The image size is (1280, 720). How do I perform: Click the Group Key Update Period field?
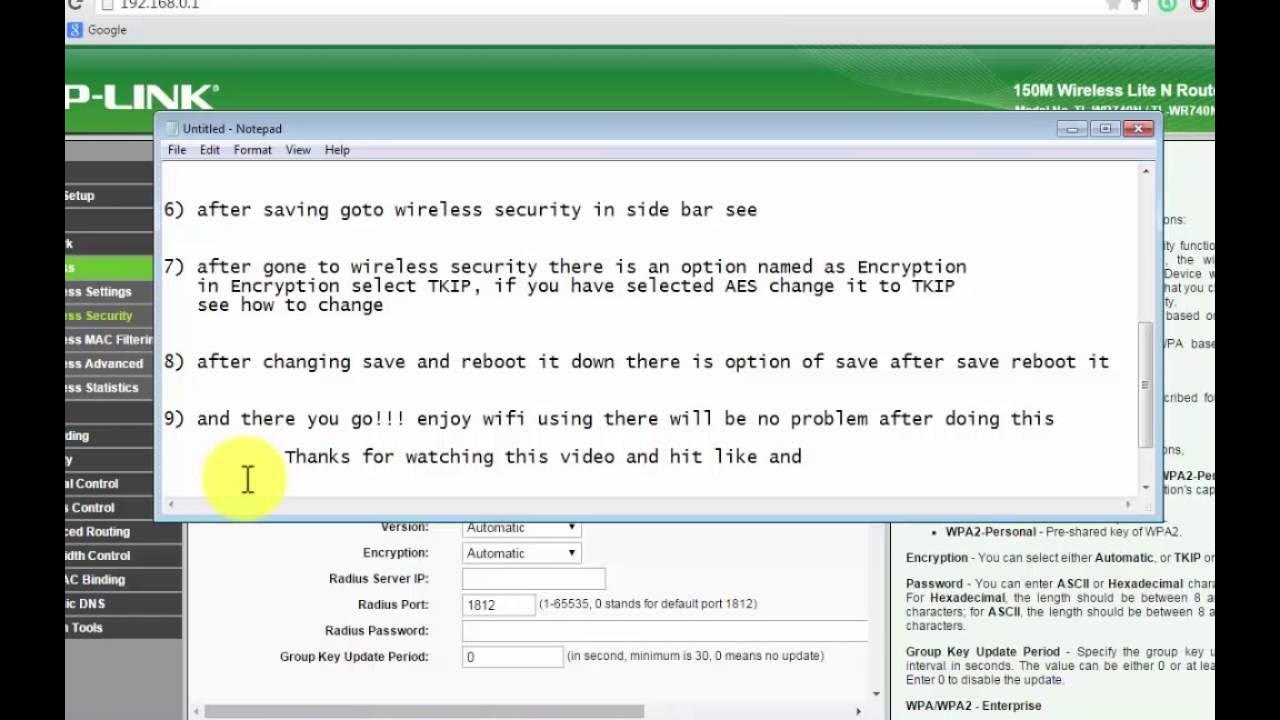click(512, 657)
